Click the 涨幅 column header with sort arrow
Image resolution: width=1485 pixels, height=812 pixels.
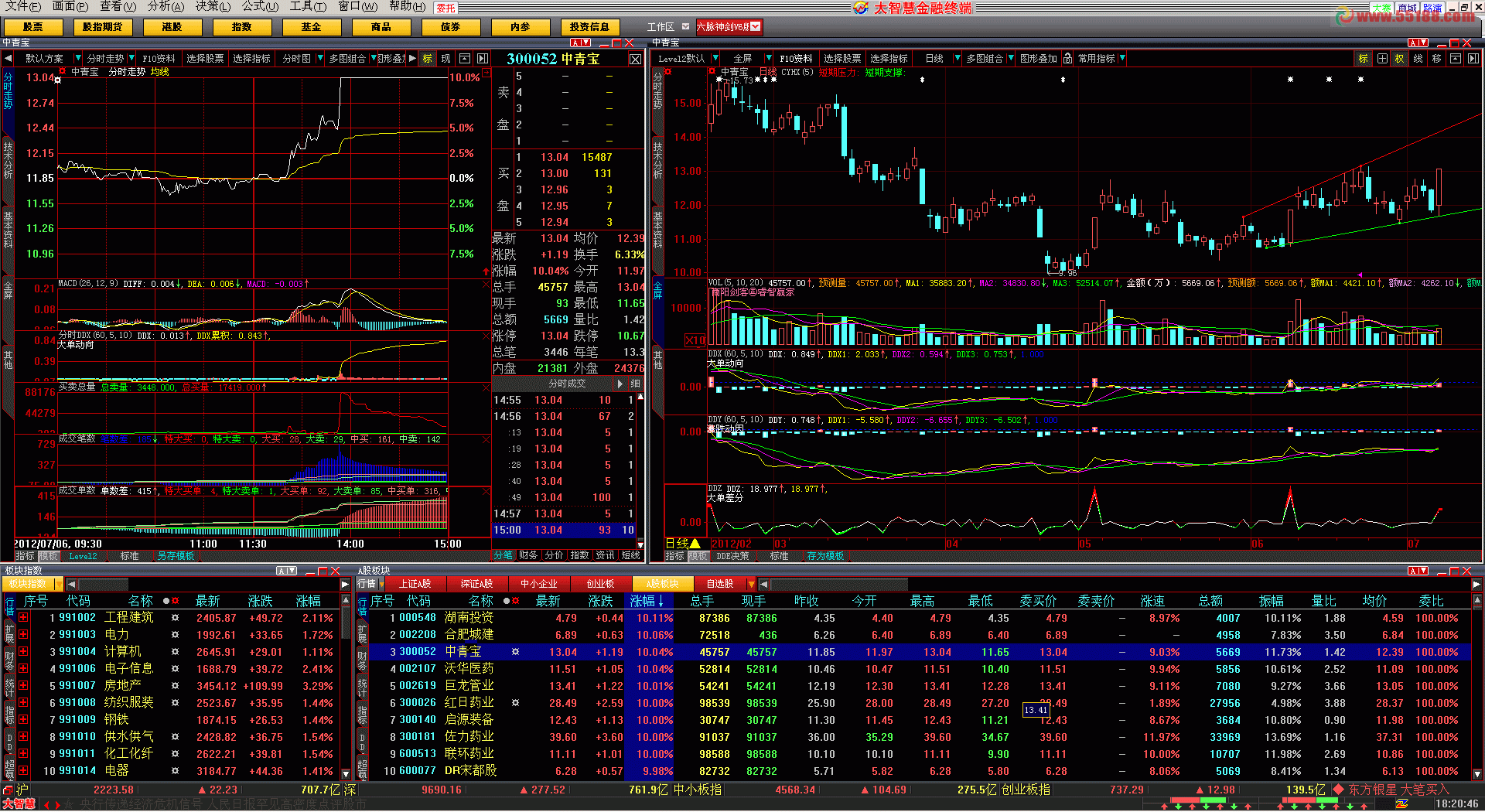[648, 601]
